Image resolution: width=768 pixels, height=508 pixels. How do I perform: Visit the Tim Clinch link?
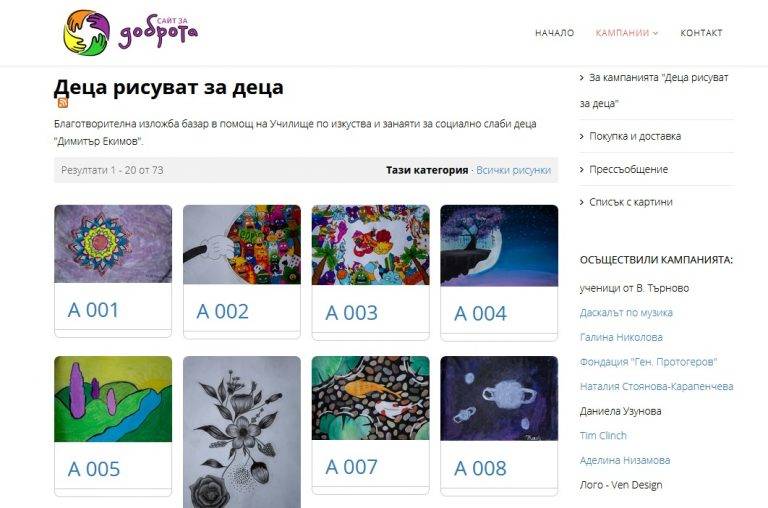[603, 435]
